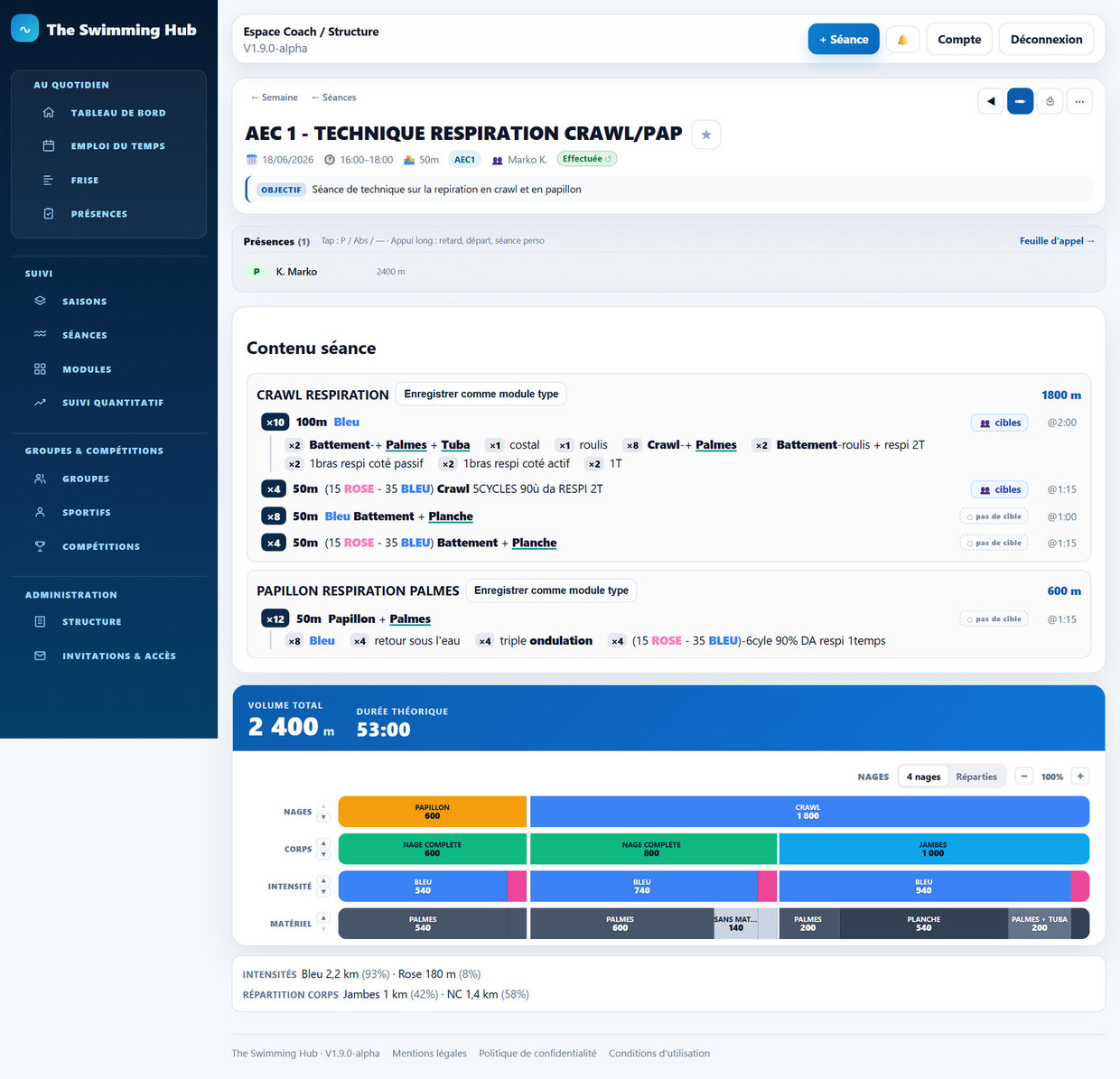Click the share/export session icon
1120x1079 pixels.
[1050, 101]
